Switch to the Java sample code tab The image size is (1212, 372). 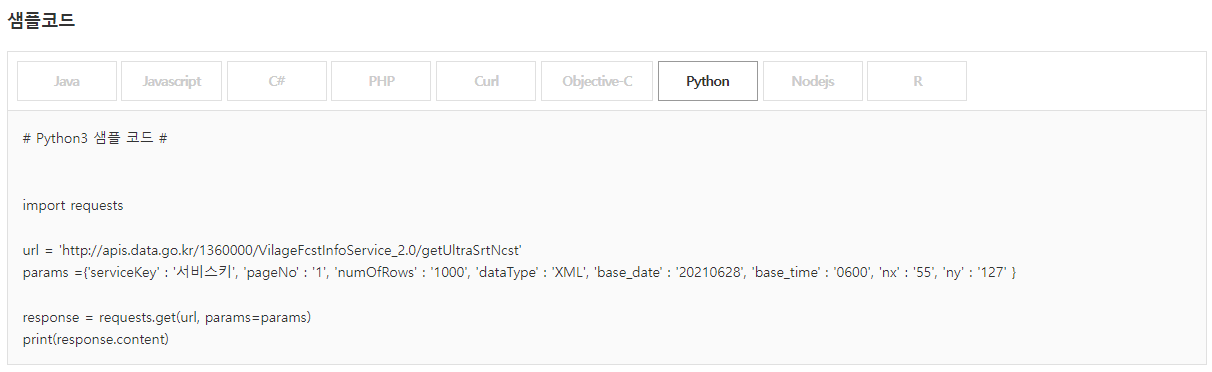click(x=67, y=81)
